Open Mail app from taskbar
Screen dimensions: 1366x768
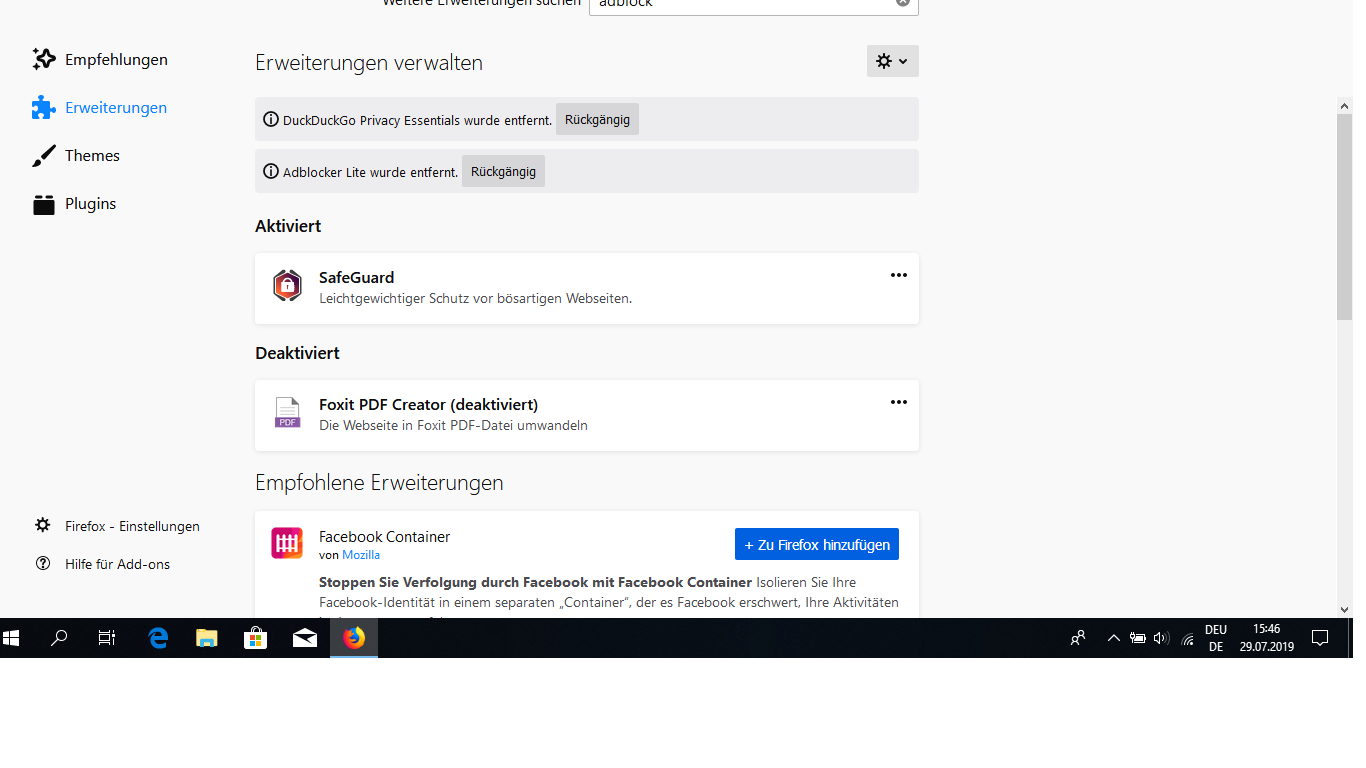(x=305, y=637)
